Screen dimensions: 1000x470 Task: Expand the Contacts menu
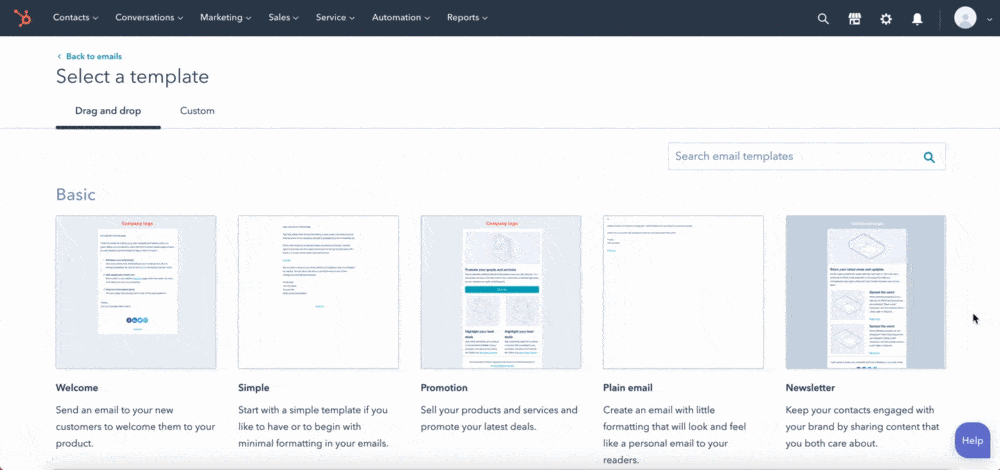(x=75, y=18)
